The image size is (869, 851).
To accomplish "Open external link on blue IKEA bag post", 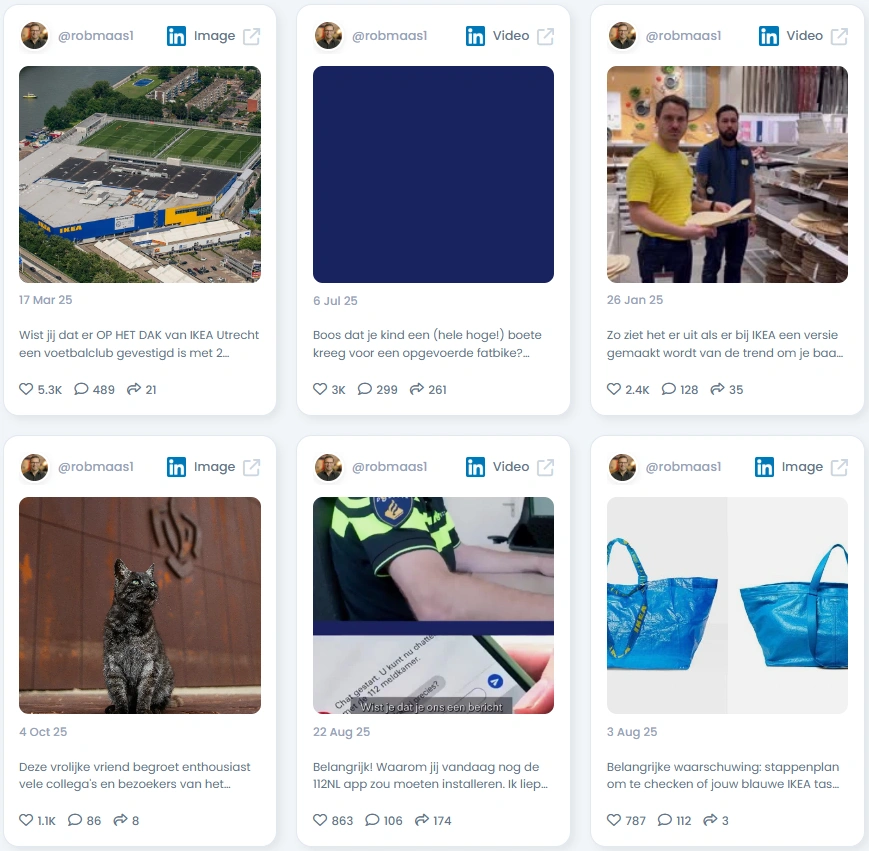I will (839, 468).
